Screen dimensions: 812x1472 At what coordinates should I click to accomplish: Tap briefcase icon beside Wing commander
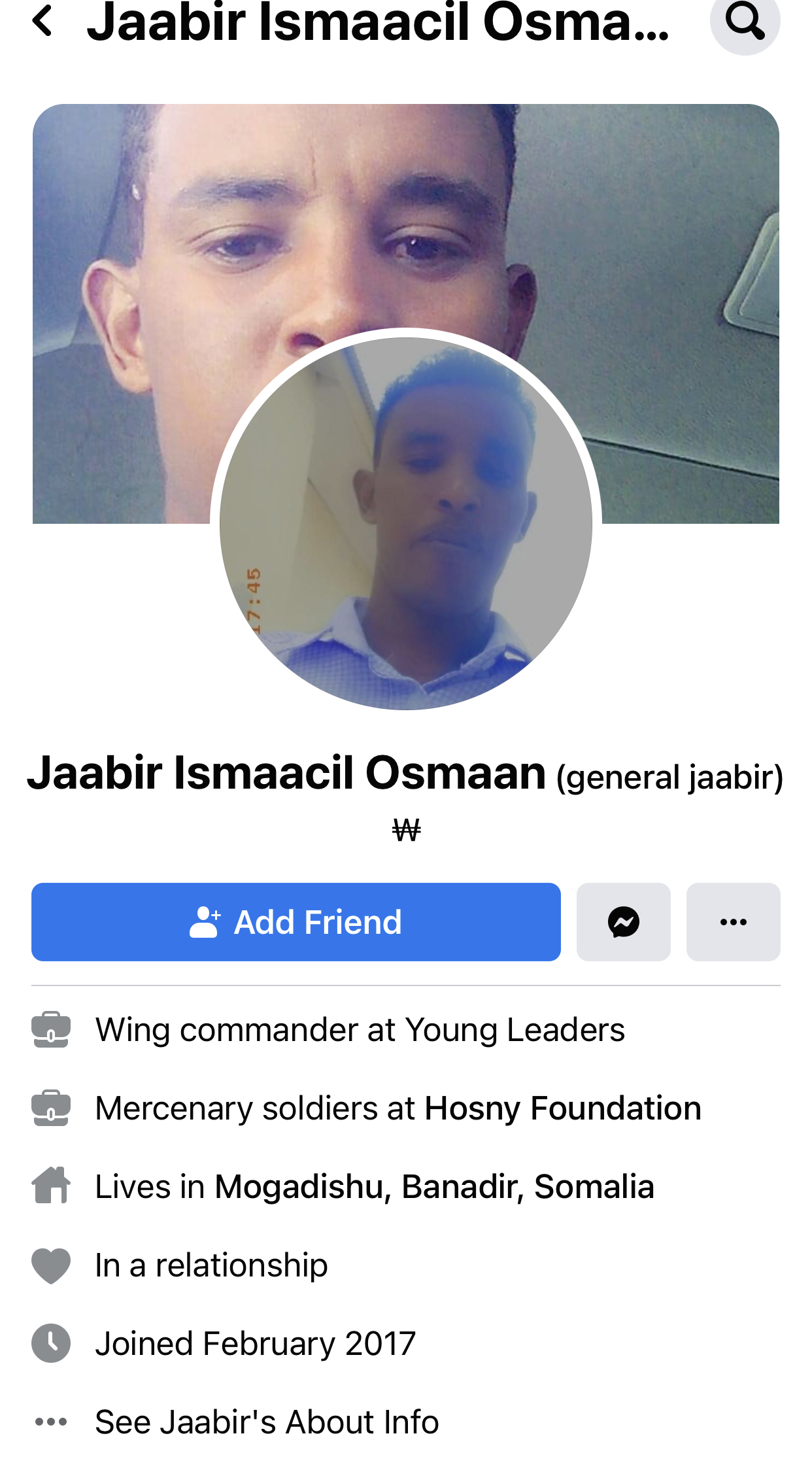click(x=51, y=1030)
